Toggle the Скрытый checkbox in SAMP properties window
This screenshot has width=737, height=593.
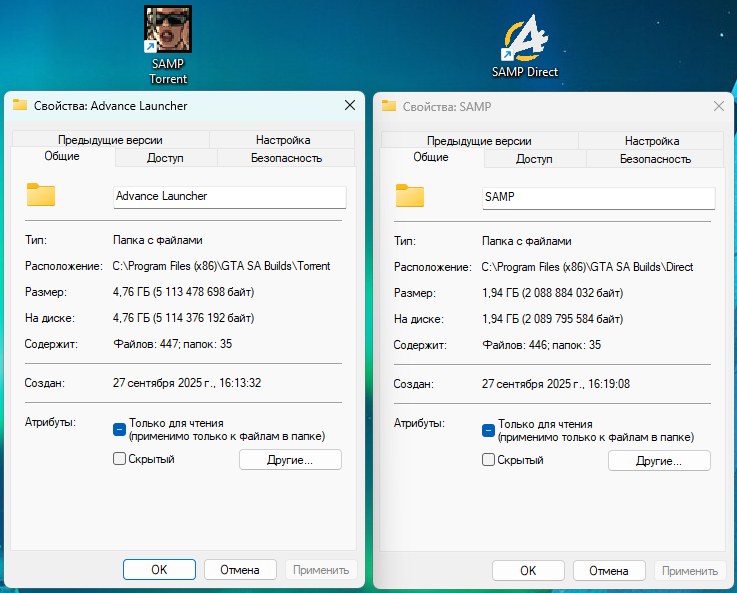click(x=488, y=460)
